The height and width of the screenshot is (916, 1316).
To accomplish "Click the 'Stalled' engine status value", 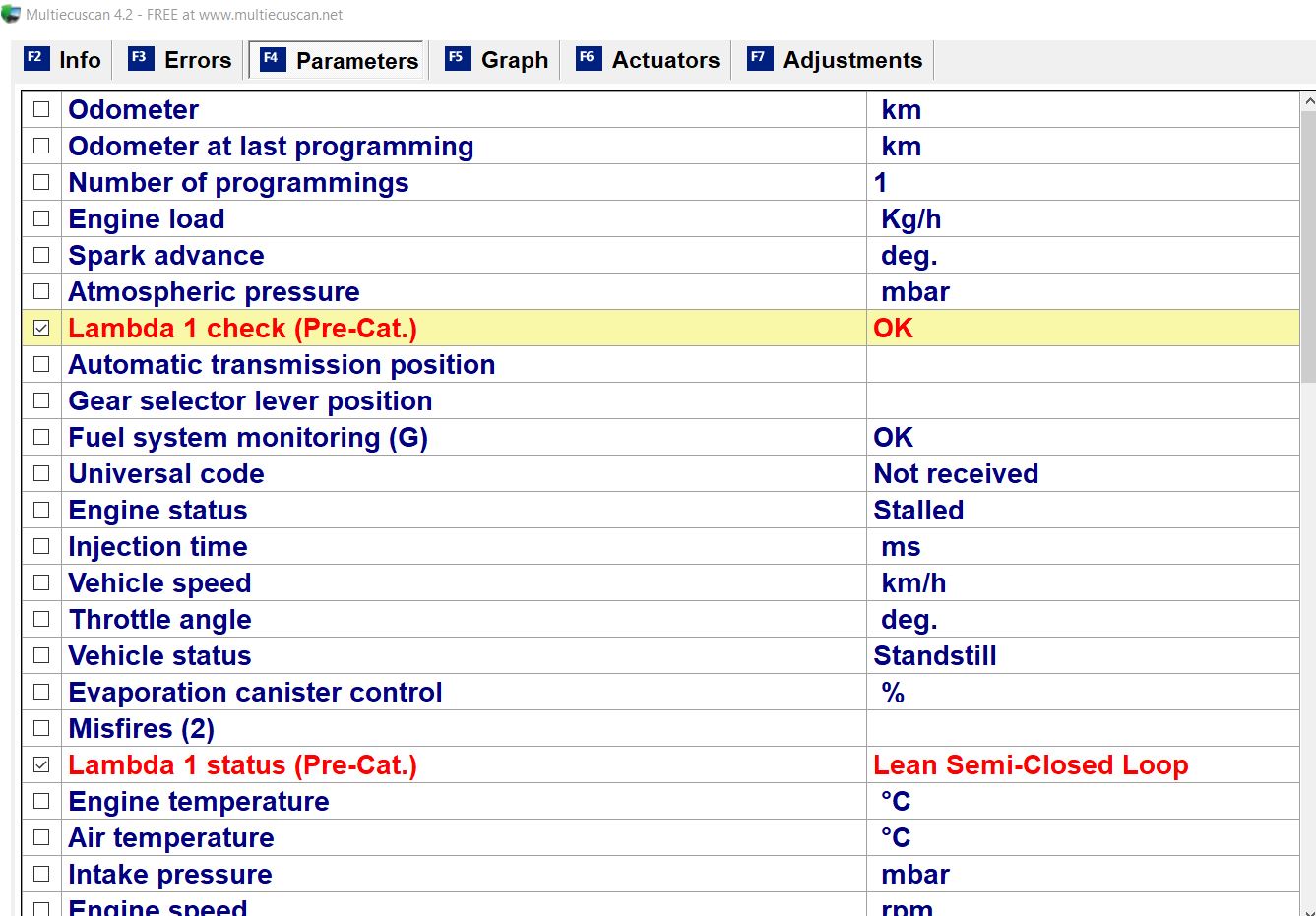I will tap(918, 511).
